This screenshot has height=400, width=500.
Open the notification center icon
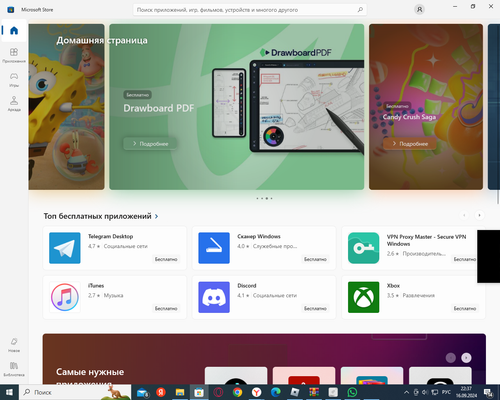pyautogui.click(x=488, y=393)
